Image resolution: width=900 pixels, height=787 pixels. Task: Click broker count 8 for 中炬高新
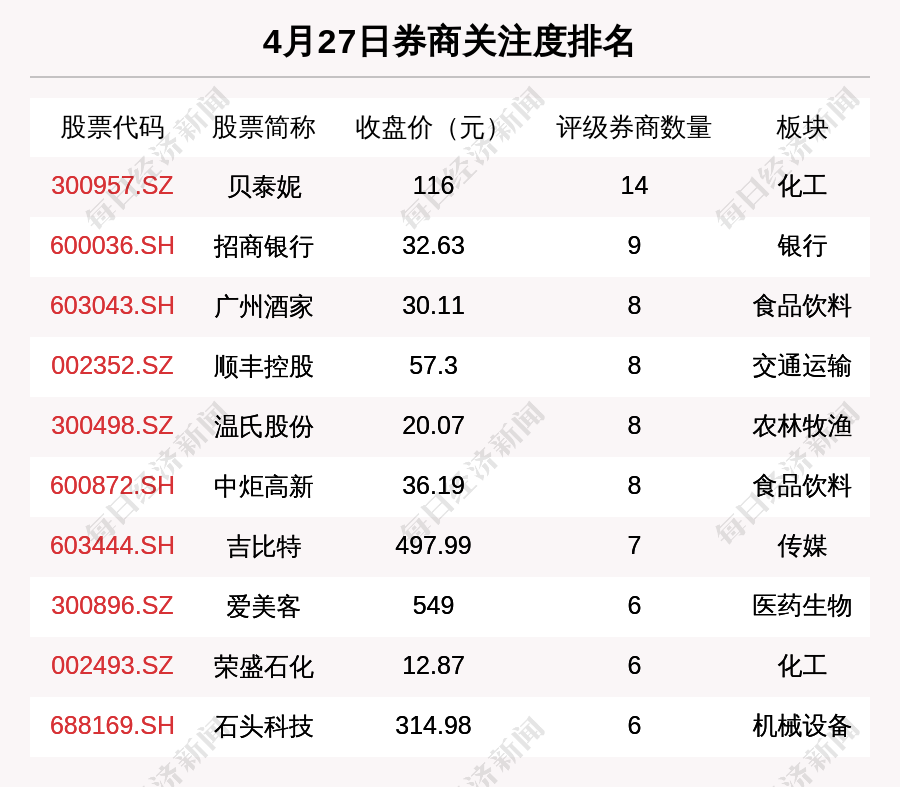pyautogui.click(x=634, y=486)
